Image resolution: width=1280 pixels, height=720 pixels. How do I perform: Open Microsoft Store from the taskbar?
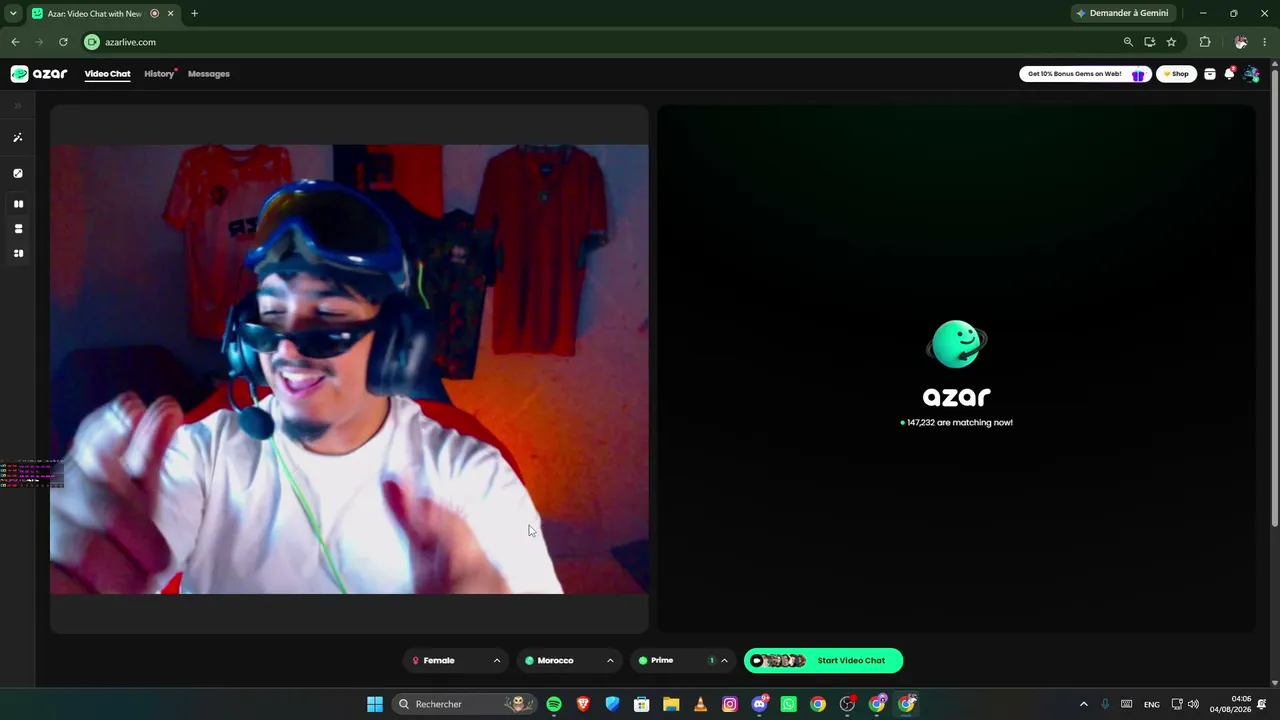642,704
